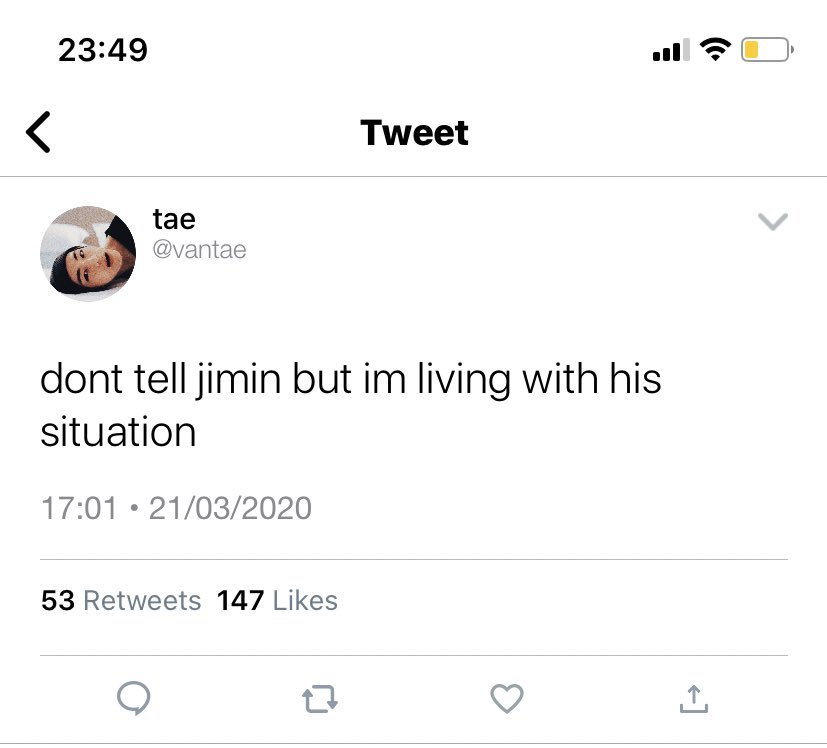Tap the 17:01 tweet timestamp
The width and height of the screenshot is (827, 748).
(x=79, y=508)
